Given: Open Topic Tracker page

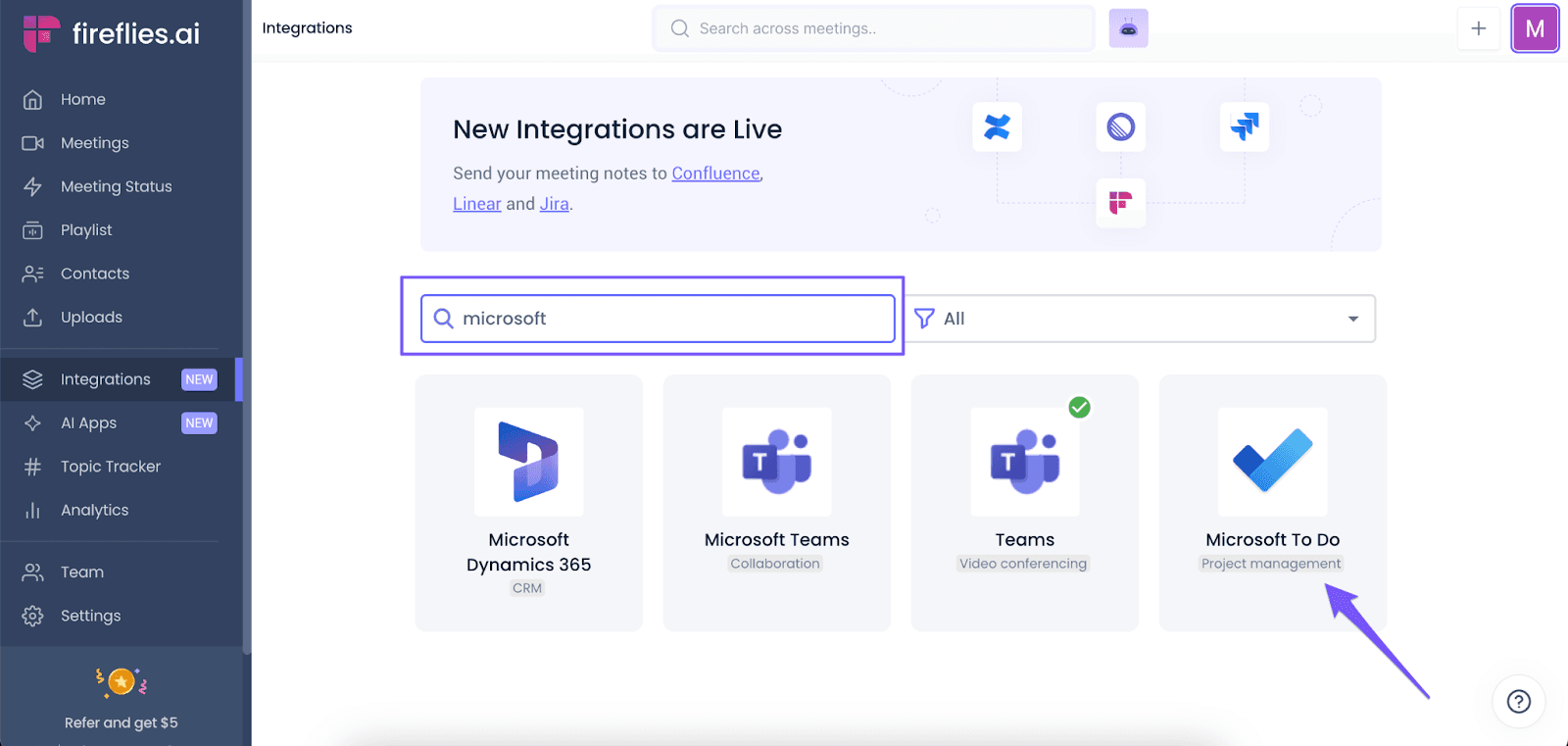Looking at the screenshot, I should [x=110, y=467].
